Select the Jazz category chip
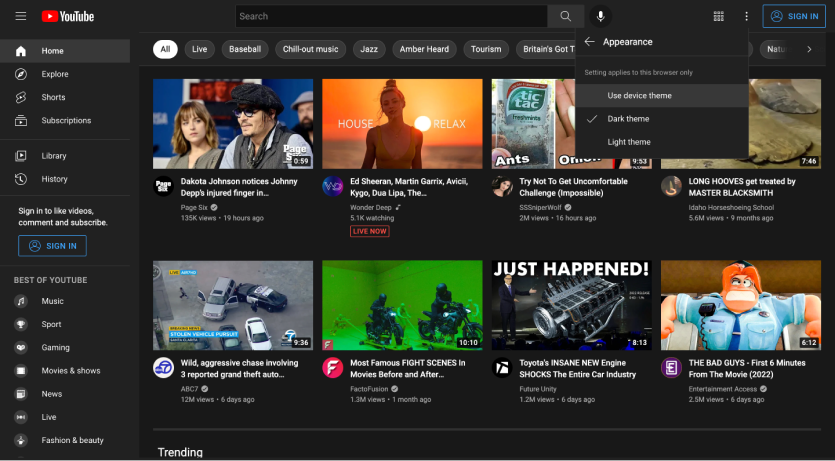Image resolution: width=835 pixels, height=461 pixels. click(x=369, y=49)
